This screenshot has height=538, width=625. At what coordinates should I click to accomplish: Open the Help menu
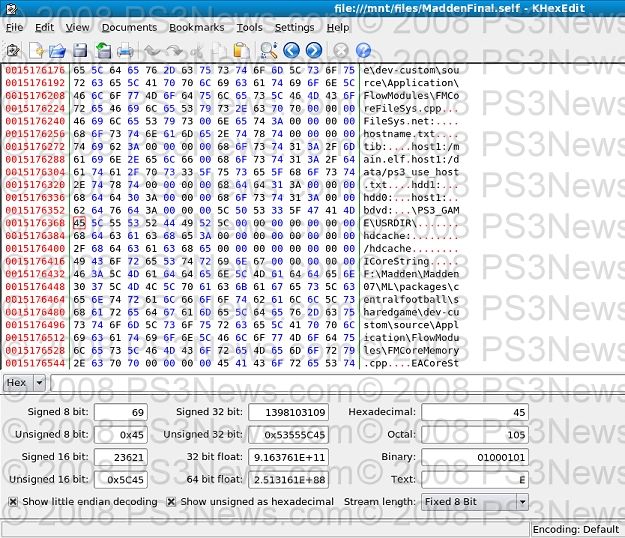(x=338, y=27)
